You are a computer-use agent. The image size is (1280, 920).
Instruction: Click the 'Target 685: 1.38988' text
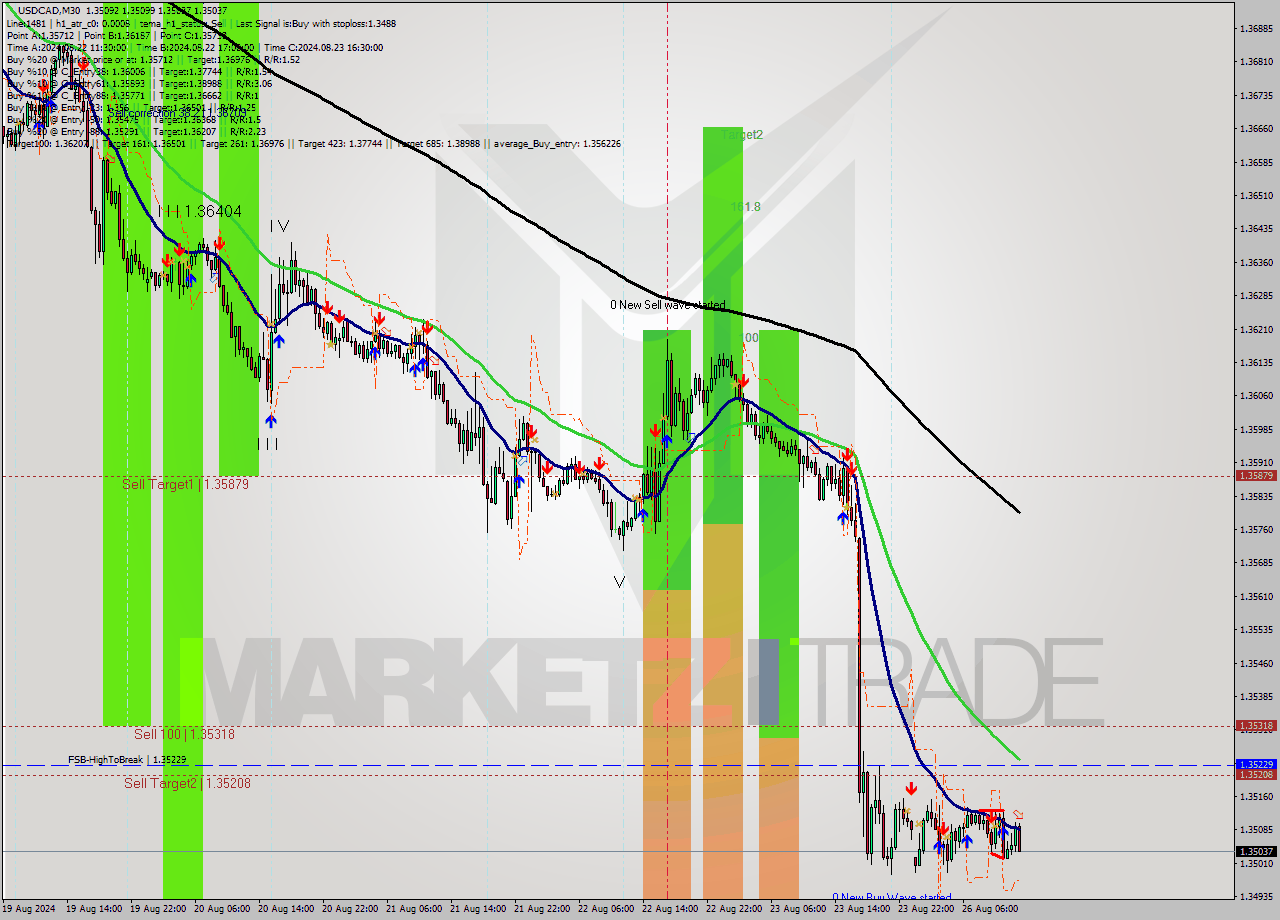click(x=440, y=144)
